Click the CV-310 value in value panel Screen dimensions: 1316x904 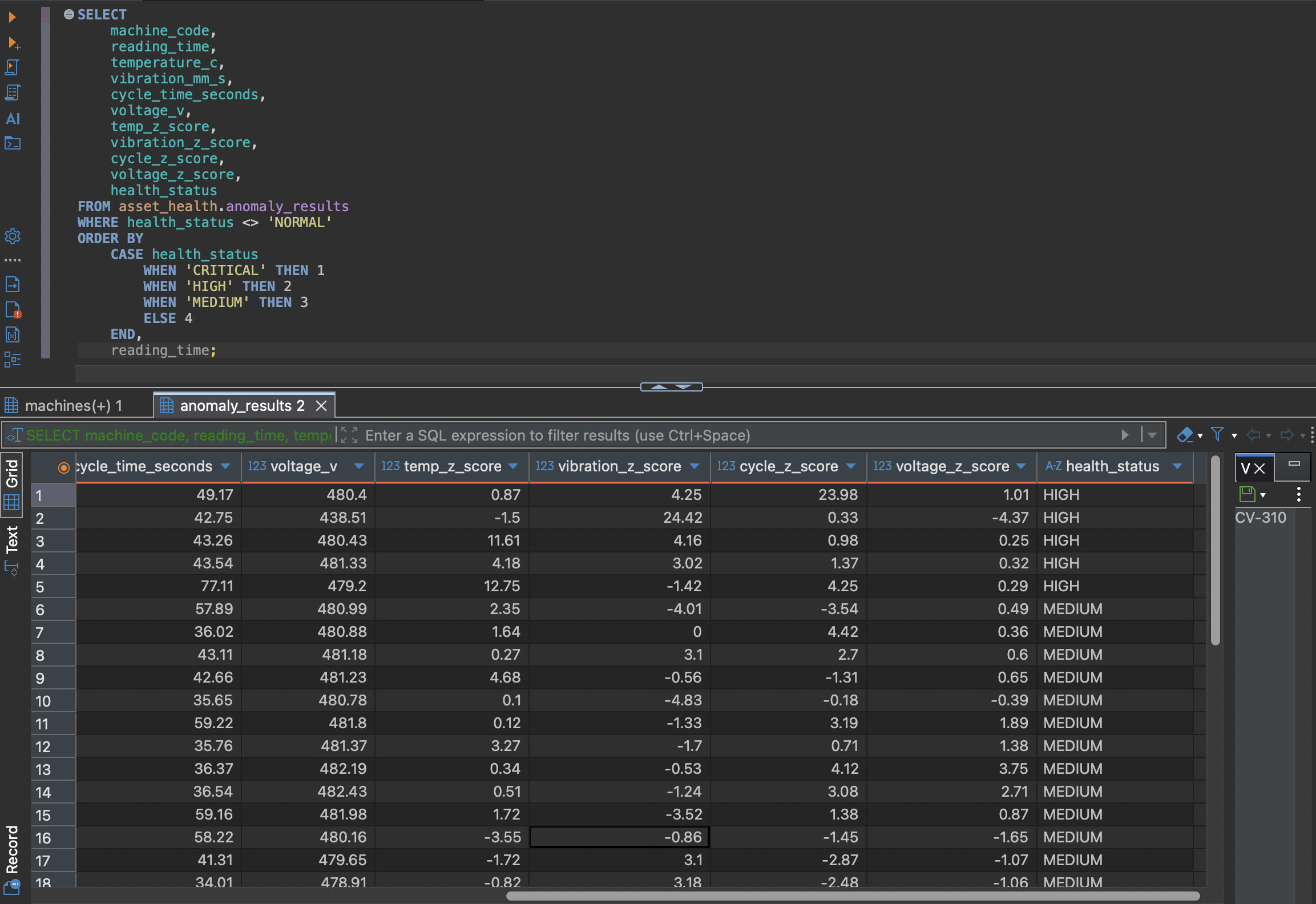tap(1261, 518)
